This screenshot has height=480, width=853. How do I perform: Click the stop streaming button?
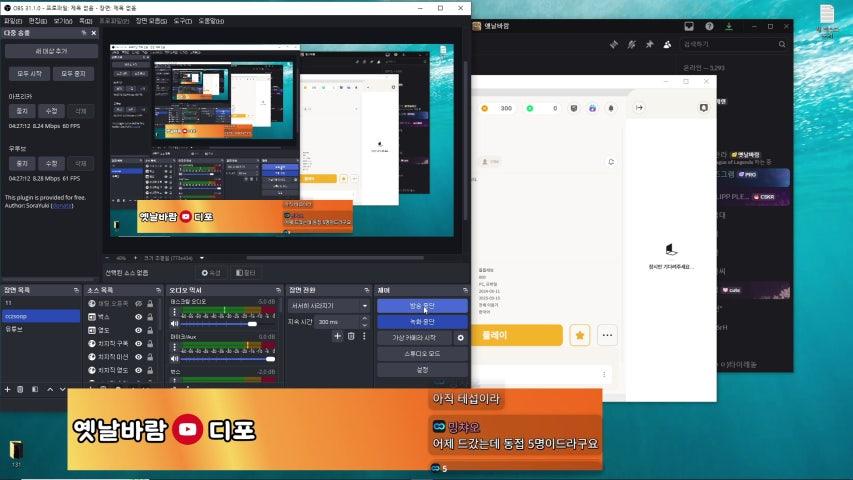pos(422,306)
